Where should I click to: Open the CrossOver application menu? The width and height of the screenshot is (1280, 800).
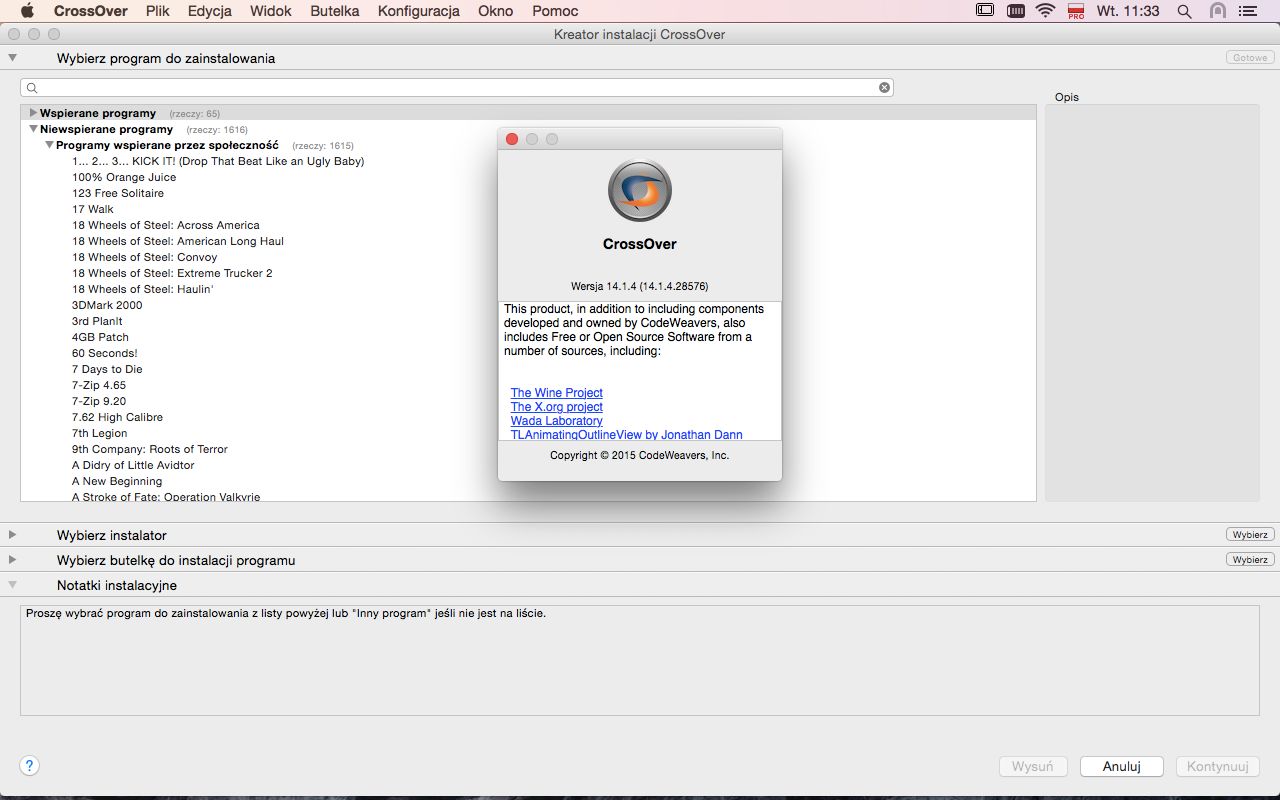click(x=90, y=11)
